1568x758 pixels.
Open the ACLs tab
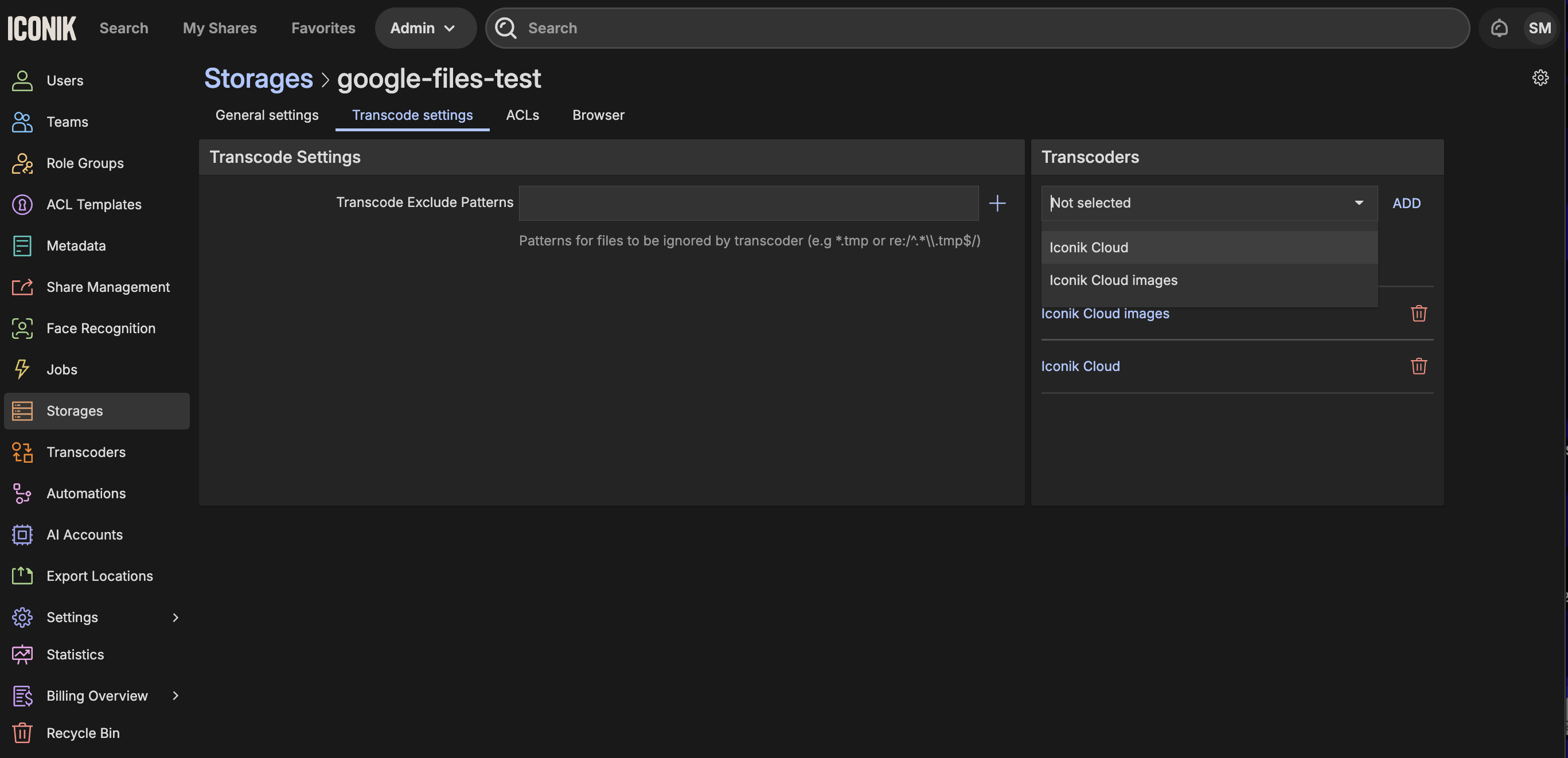522,116
